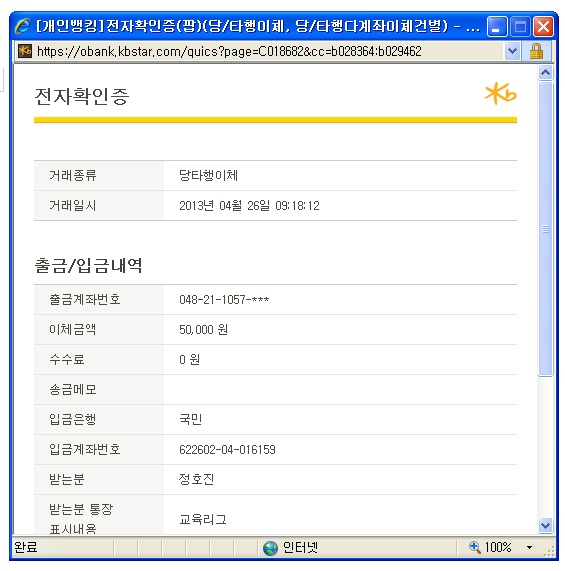This screenshot has width=565, height=571.
Task: Click the Internet Explorer icon in title bar
Action: tap(23, 26)
